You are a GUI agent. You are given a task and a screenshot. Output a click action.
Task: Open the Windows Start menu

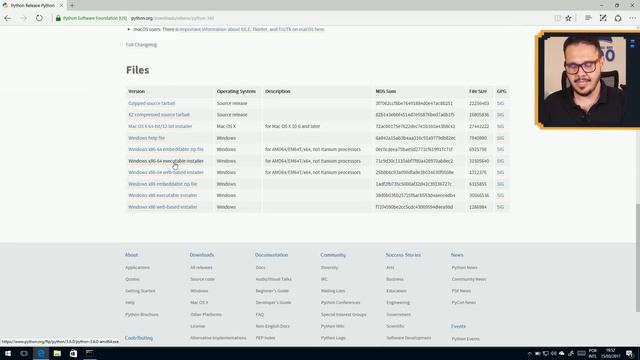click(x=8, y=353)
